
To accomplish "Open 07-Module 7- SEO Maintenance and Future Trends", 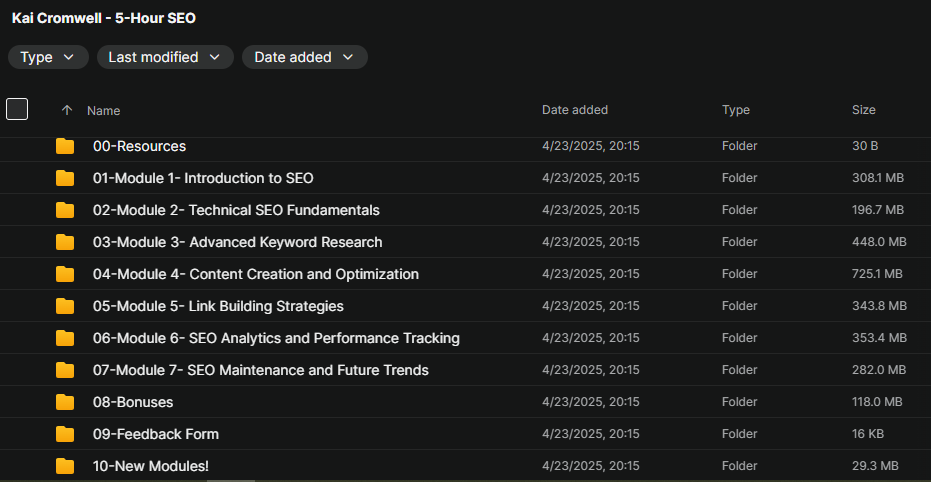I will click(261, 370).
